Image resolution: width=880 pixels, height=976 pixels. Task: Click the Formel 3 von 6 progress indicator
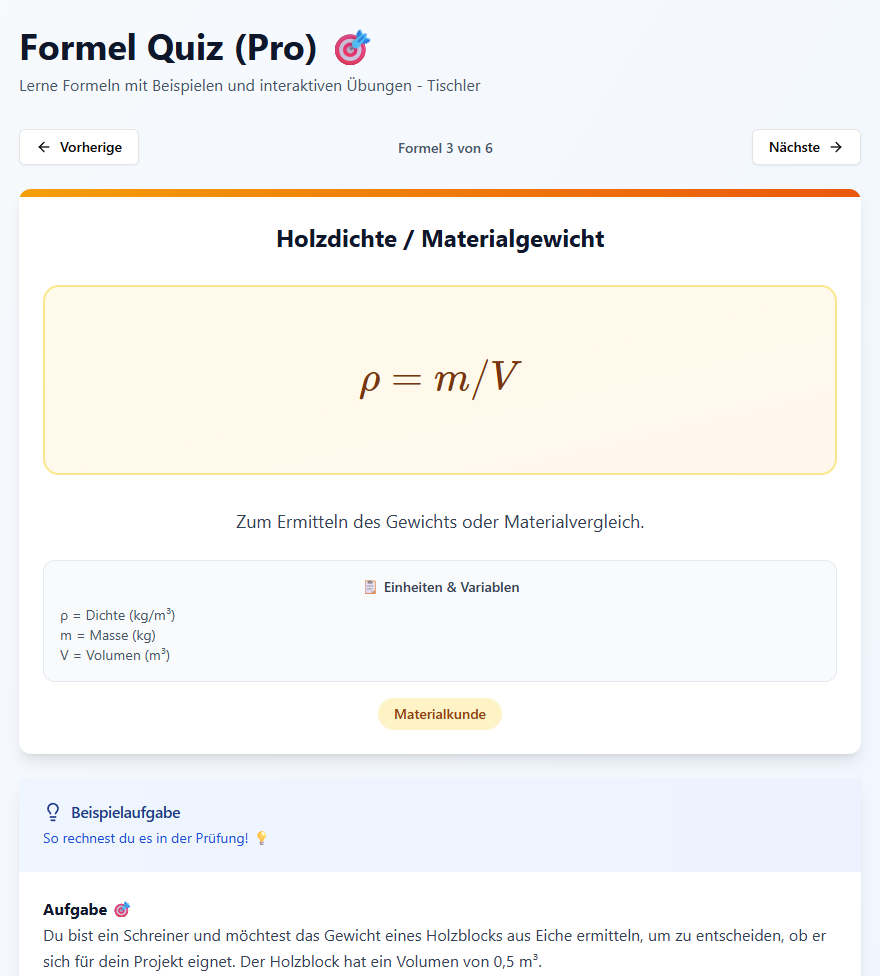(445, 148)
